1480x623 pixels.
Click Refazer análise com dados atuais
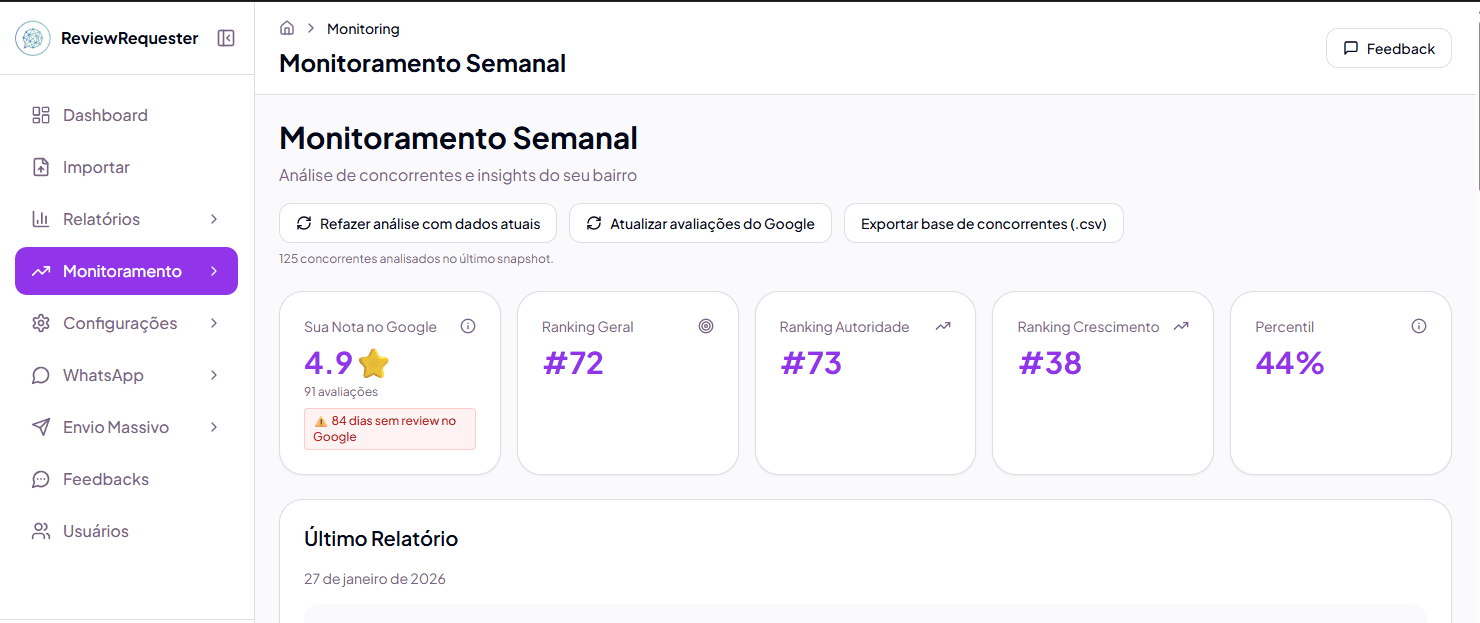point(417,223)
